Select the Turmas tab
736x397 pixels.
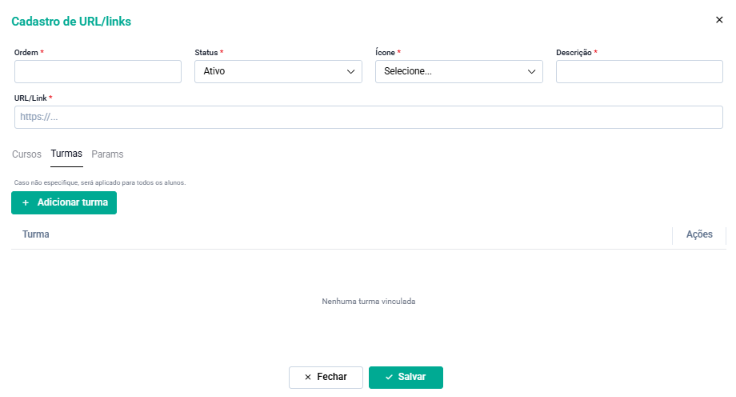pos(67,154)
